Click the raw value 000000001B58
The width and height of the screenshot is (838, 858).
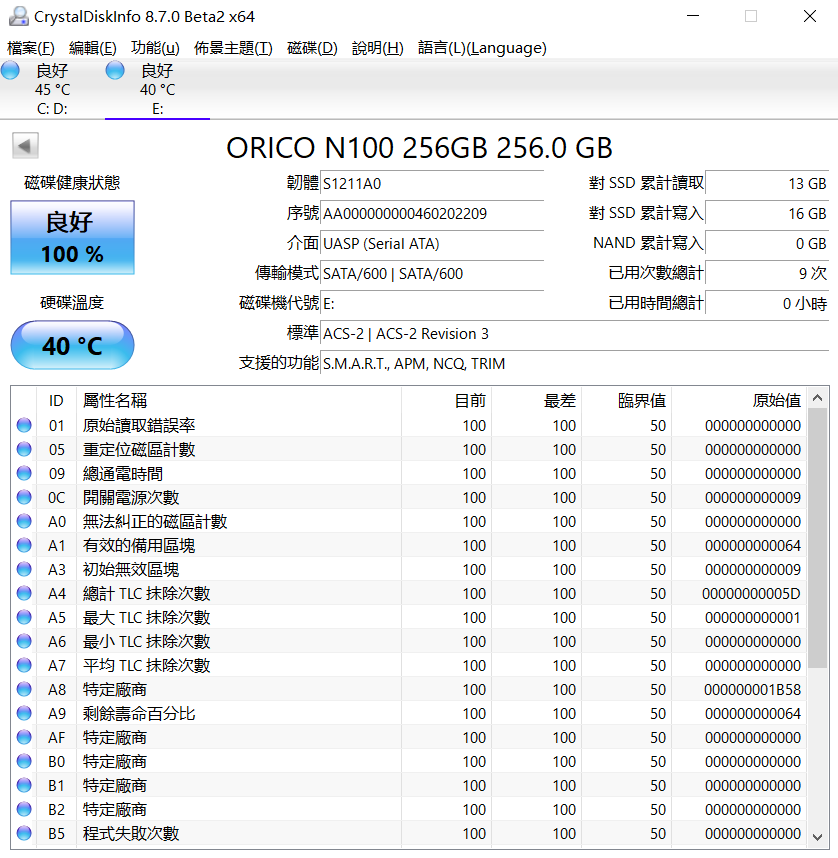(x=752, y=690)
